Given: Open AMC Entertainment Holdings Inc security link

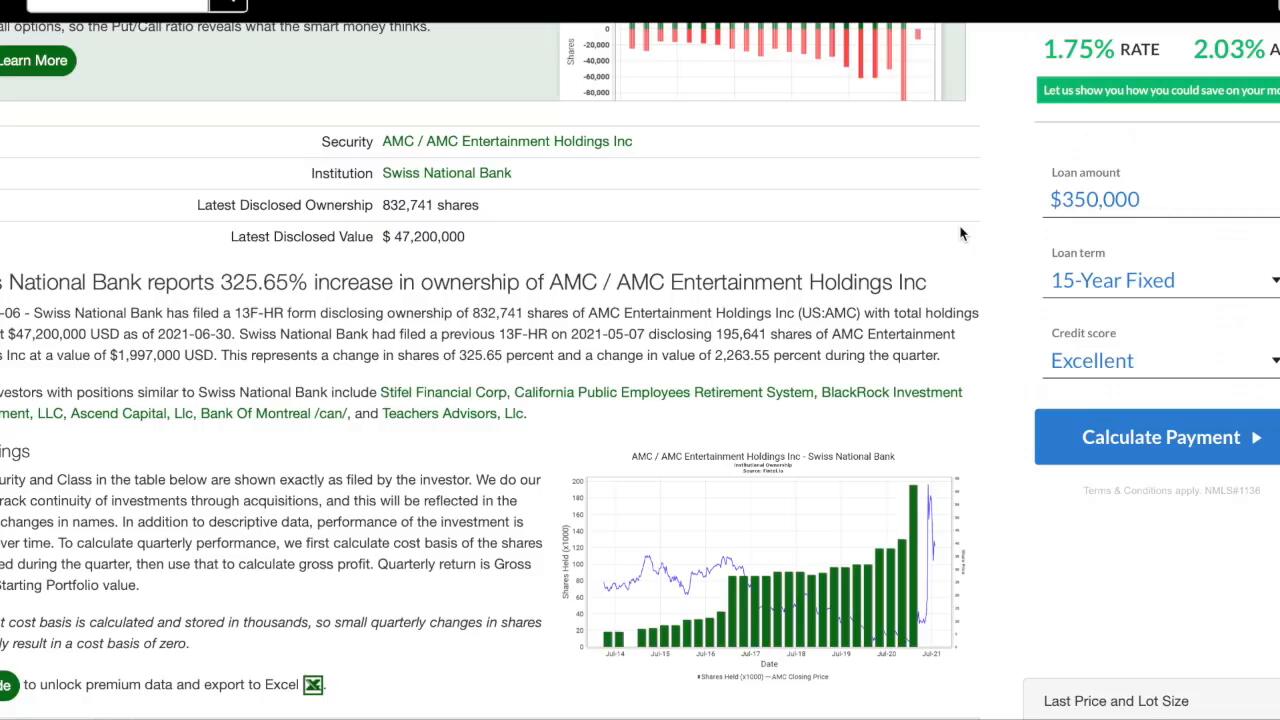Looking at the screenshot, I should (x=507, y=141).
